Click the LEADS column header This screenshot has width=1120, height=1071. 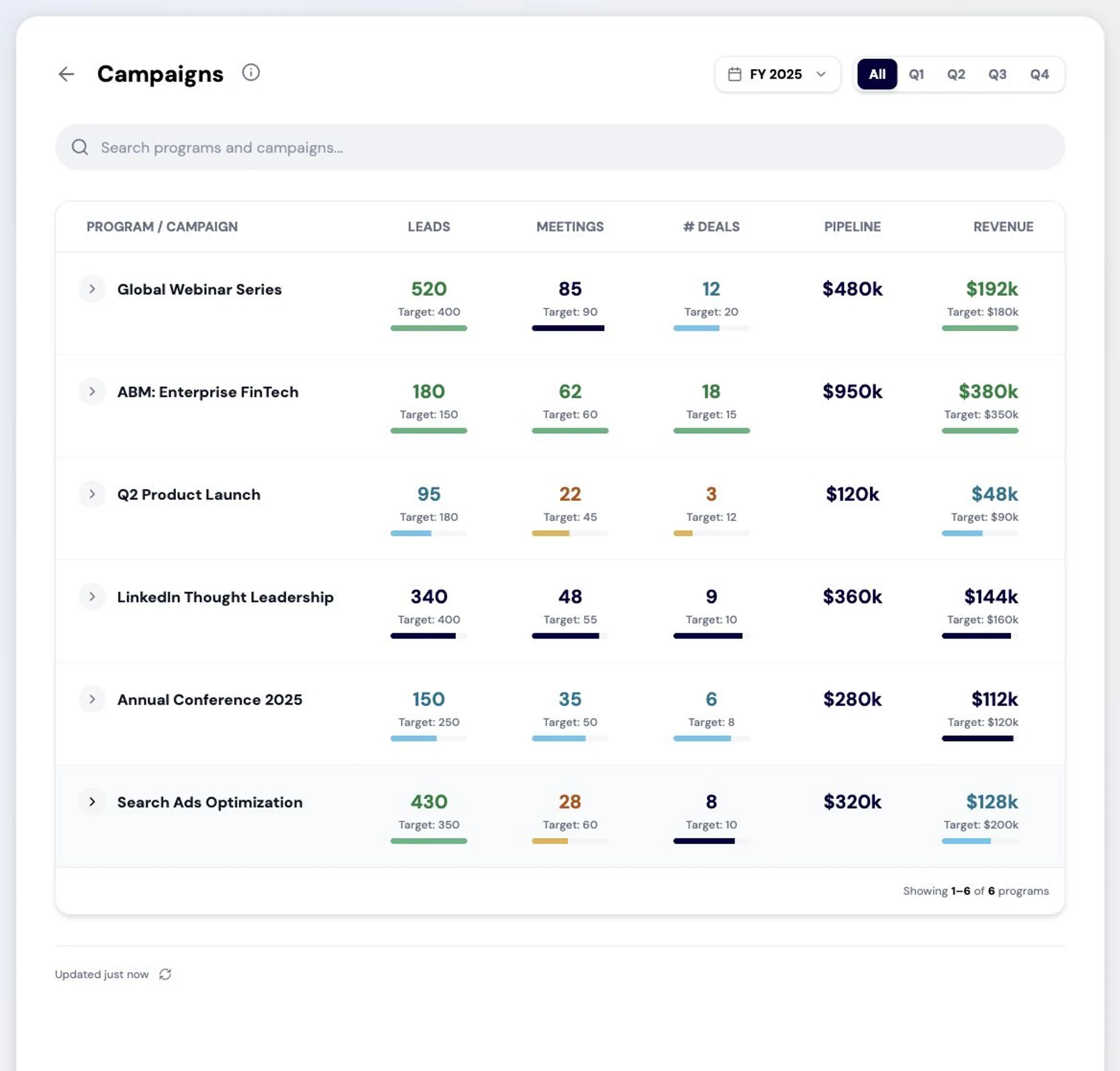point(428,227)
